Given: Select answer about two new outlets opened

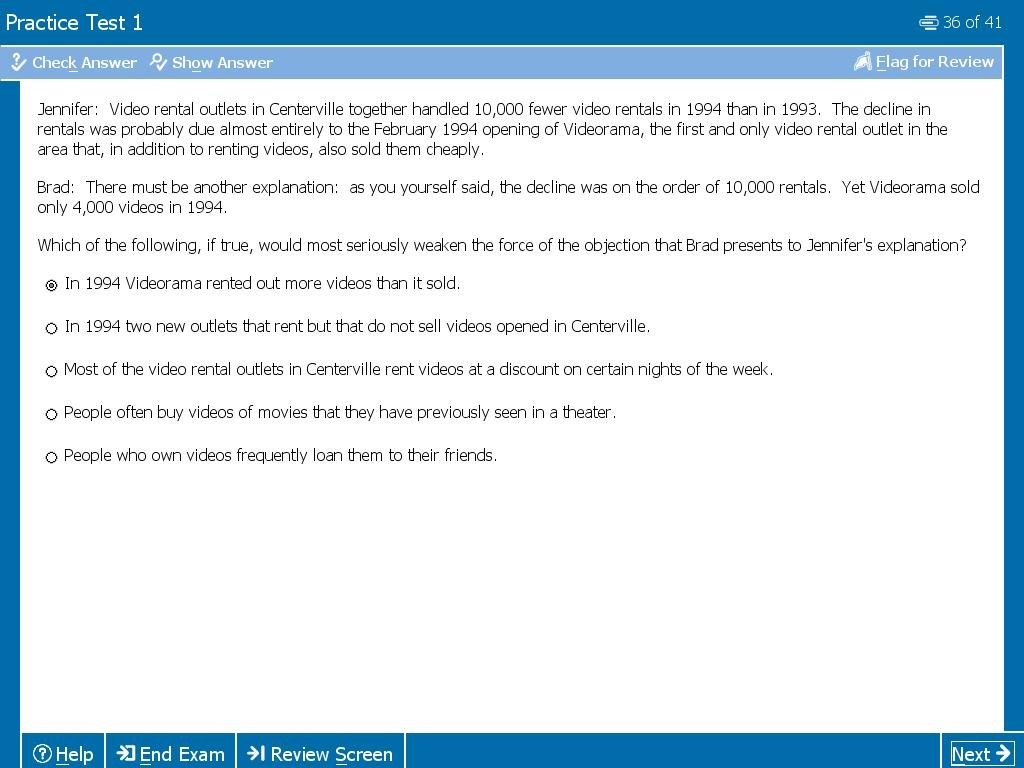Looking at the screenshot, I should [x=52, y=328].
